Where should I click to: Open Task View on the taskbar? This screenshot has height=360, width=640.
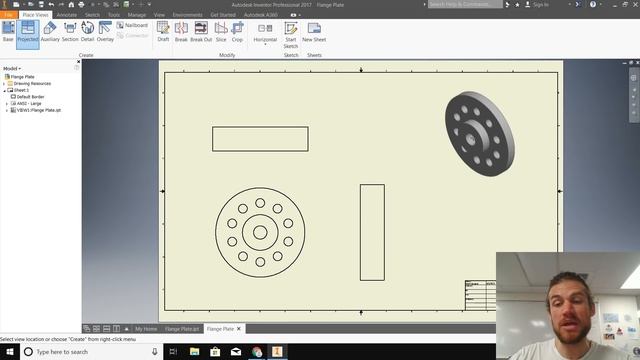point(173,351)
